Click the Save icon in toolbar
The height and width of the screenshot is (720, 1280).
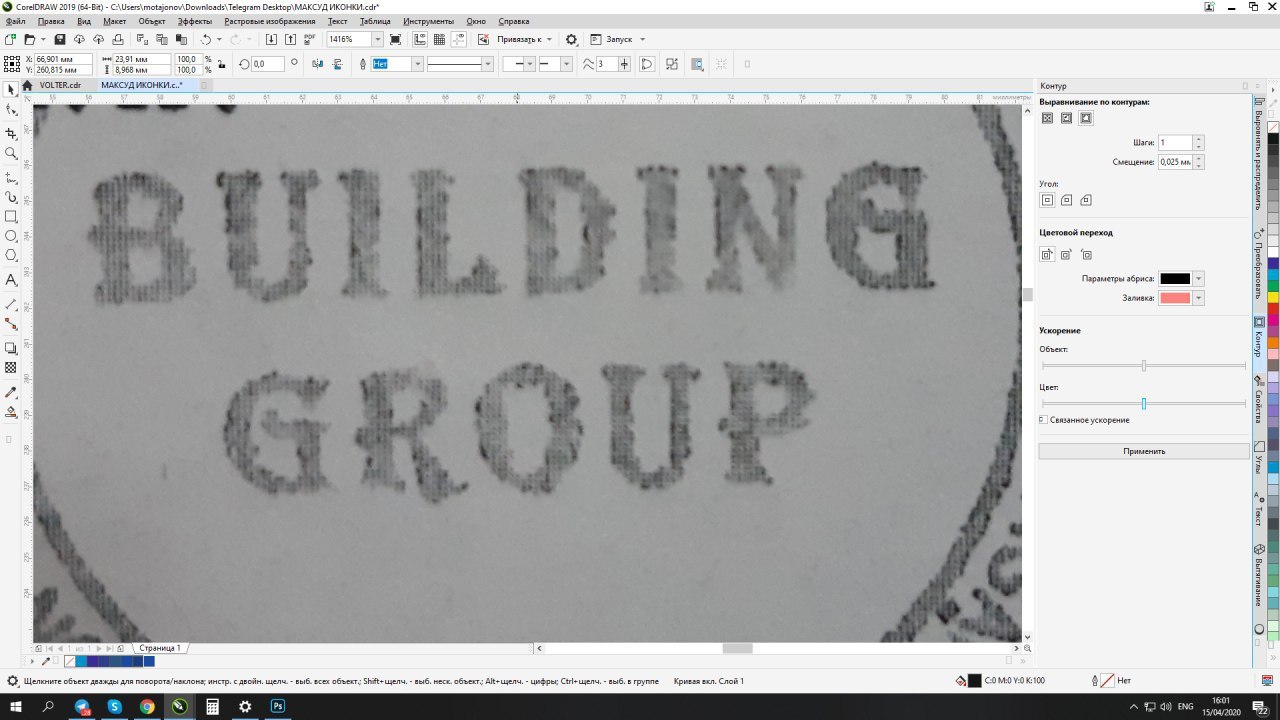(x=59, y=39)
